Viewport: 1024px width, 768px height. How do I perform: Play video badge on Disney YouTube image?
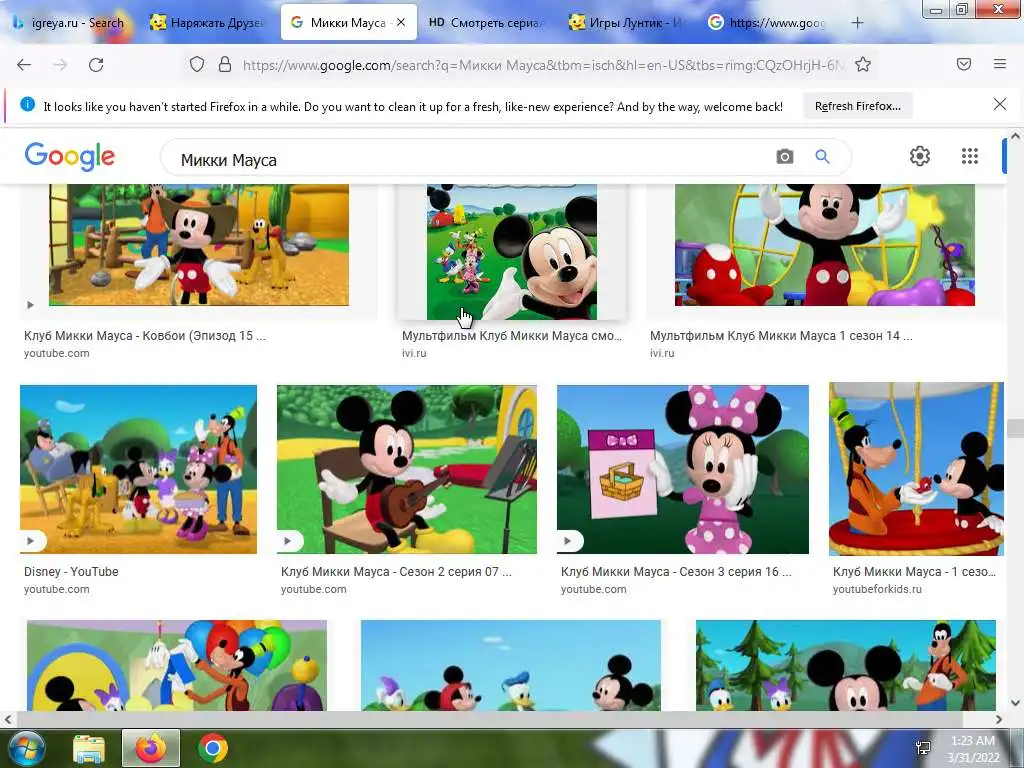click(31, 541)
